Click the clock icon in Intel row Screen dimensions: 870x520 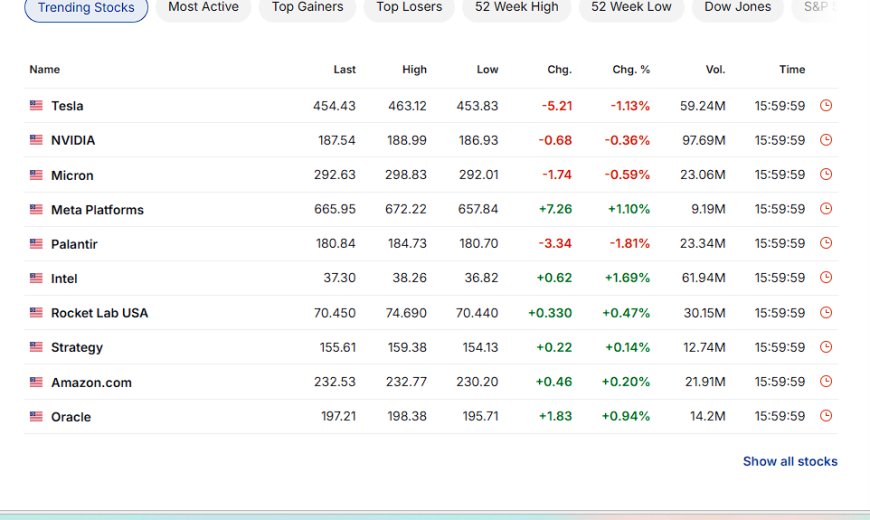[x=826, y=277]
